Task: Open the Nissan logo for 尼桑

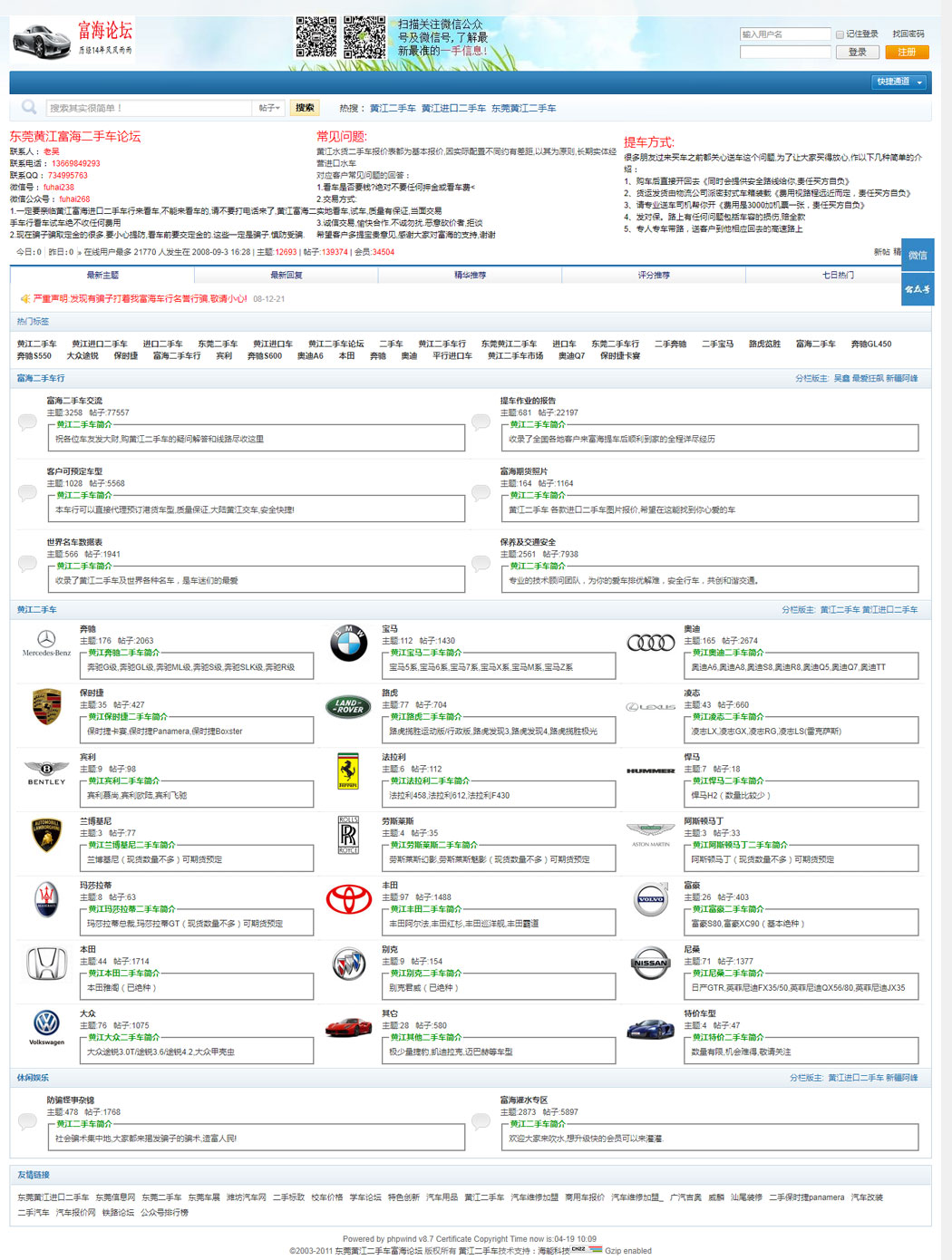Action: click(651, 964)
